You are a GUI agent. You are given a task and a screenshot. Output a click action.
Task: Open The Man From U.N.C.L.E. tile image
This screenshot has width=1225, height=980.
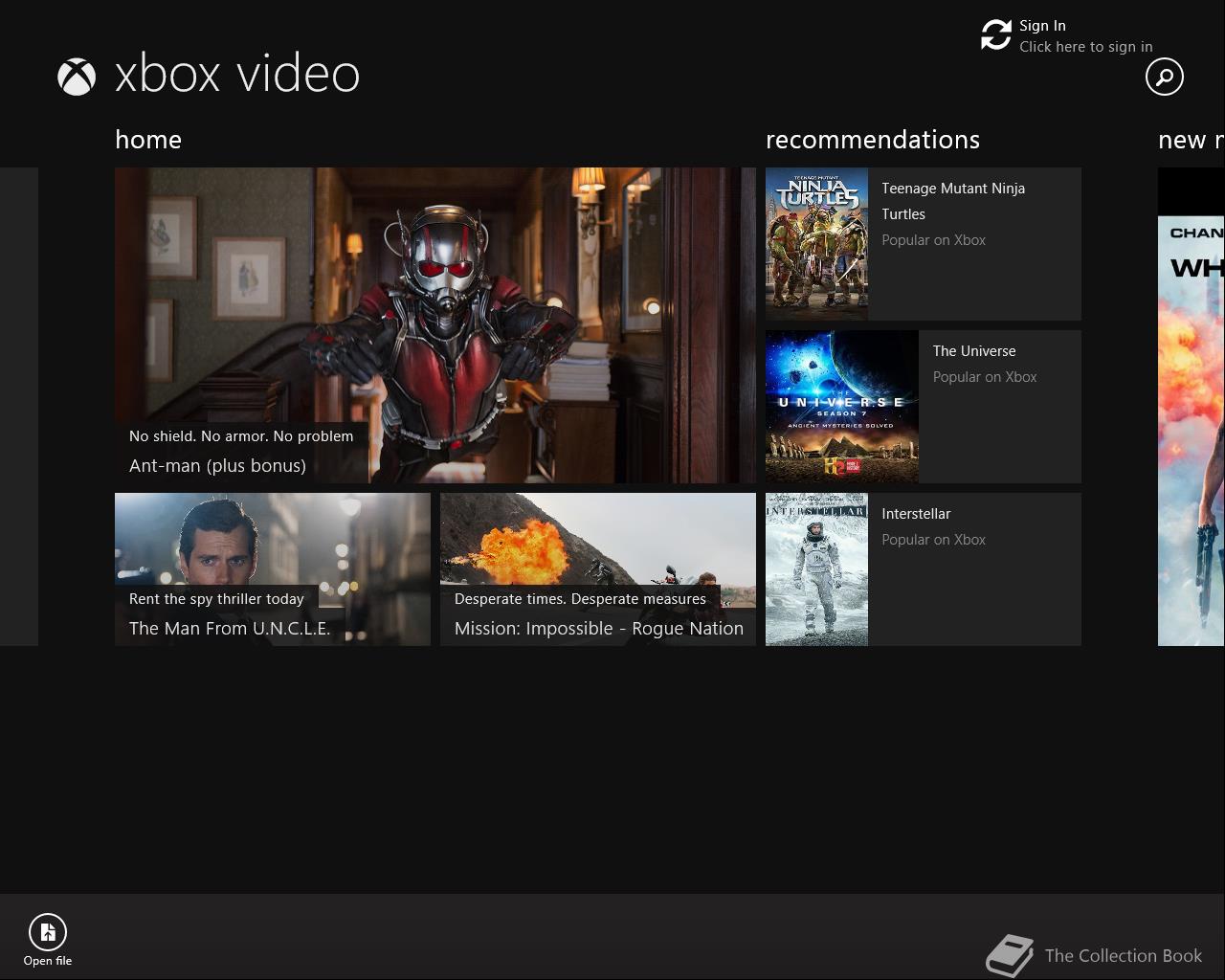click(273, 569)
